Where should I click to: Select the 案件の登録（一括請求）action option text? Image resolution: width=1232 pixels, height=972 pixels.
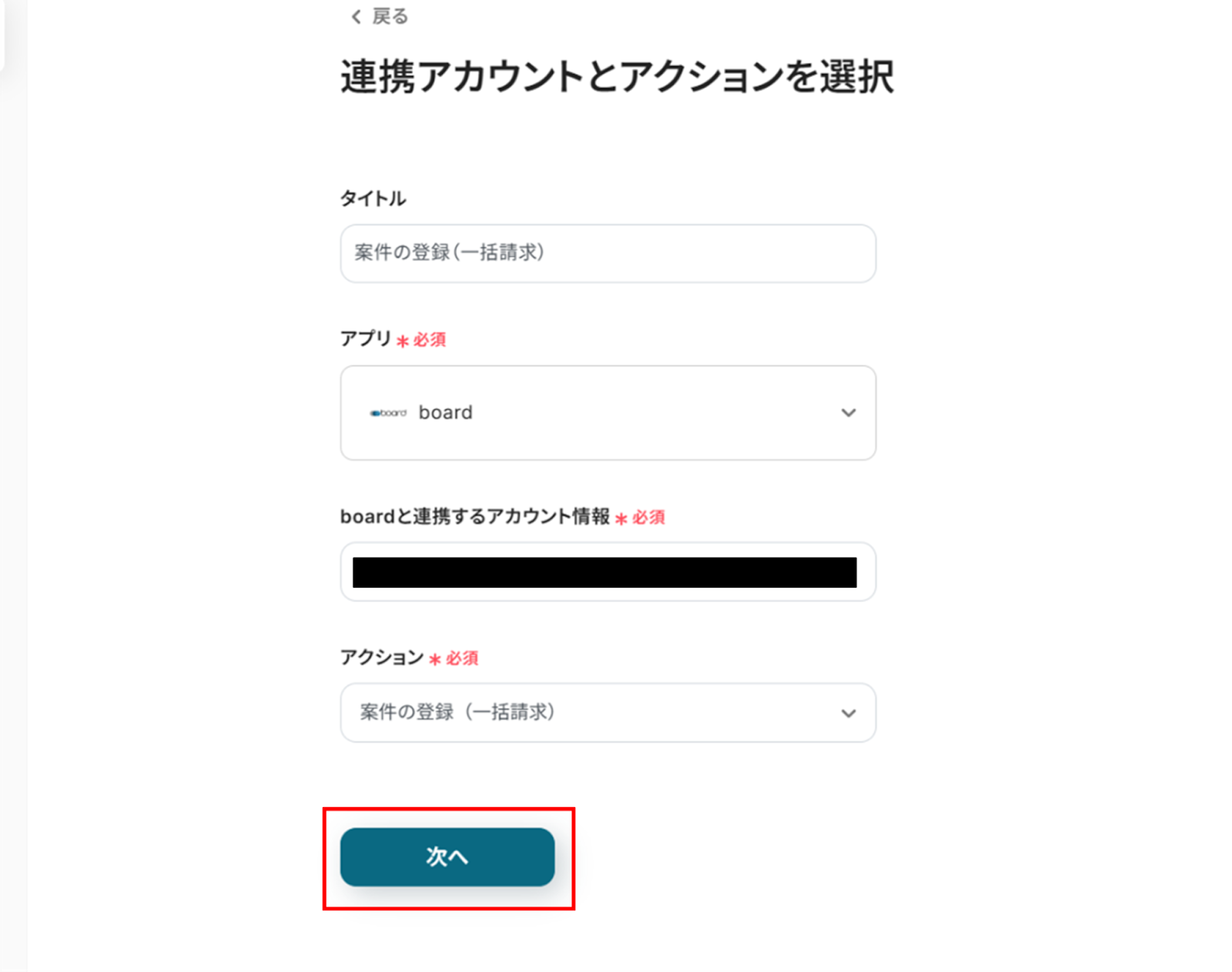coord(457,712)
